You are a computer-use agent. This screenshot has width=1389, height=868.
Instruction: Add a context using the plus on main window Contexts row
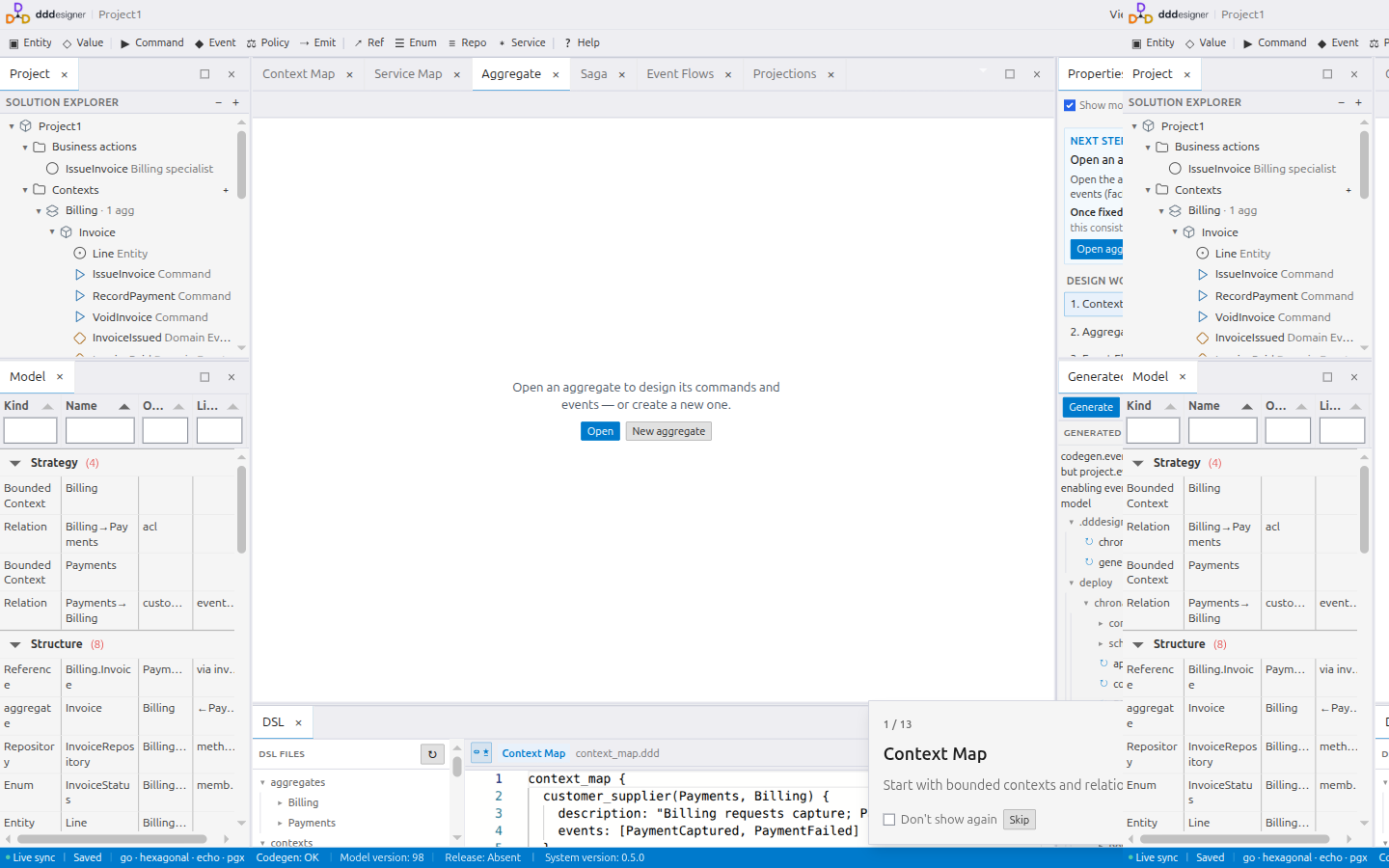point(226,190)
